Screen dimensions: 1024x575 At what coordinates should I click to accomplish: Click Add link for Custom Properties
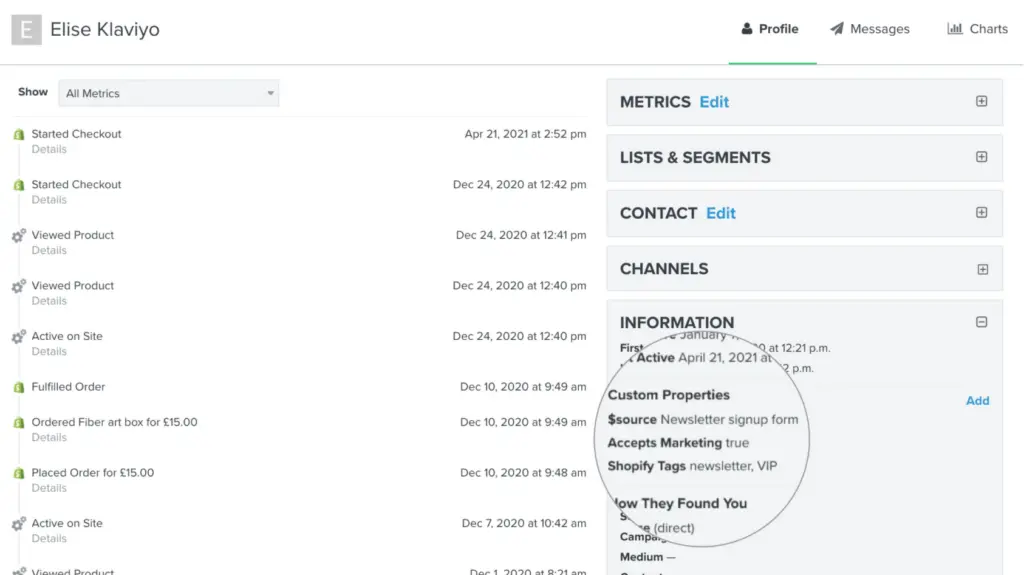[977, 401]
